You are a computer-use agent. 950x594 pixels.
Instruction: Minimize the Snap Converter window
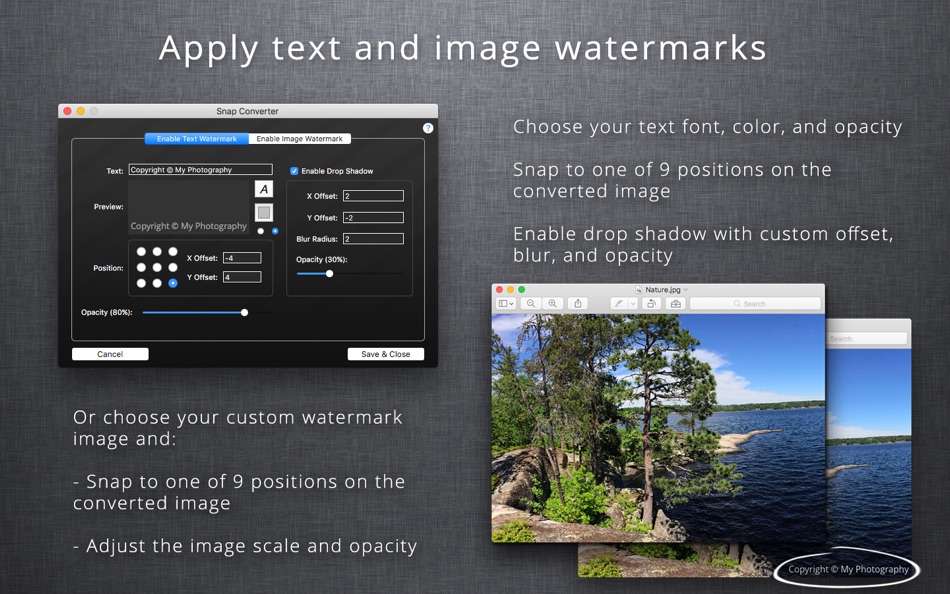(x=81, y=111)
